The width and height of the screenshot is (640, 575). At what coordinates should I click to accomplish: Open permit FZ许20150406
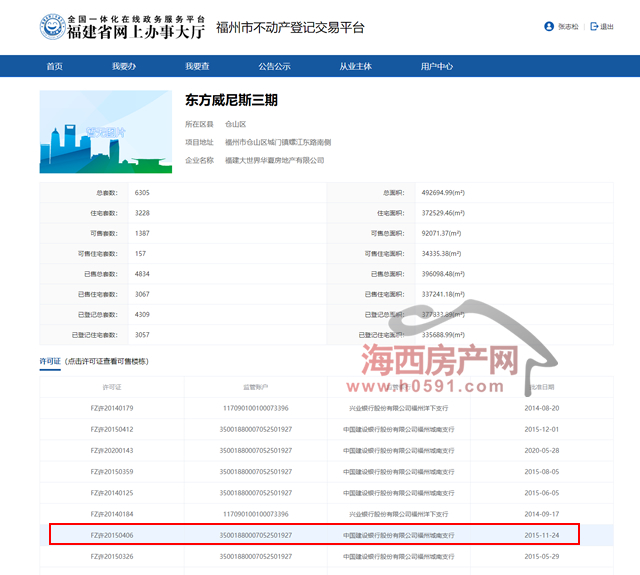tap(112, 535)
